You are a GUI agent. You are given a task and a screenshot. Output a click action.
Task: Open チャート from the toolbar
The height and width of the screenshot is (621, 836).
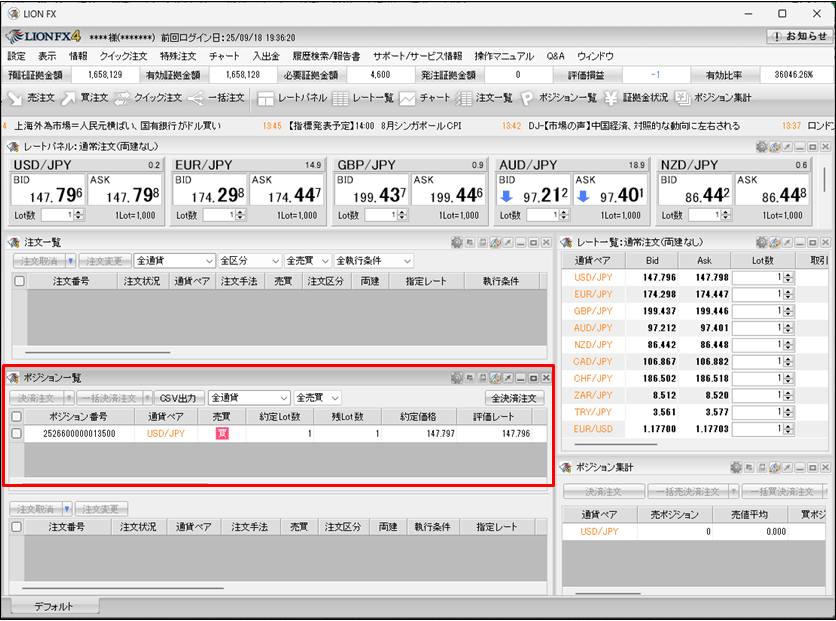click(x=425, y=98)
